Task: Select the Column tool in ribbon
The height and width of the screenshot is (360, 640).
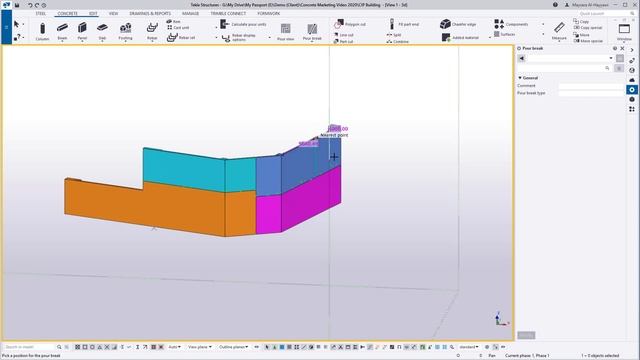Action: 42,31
